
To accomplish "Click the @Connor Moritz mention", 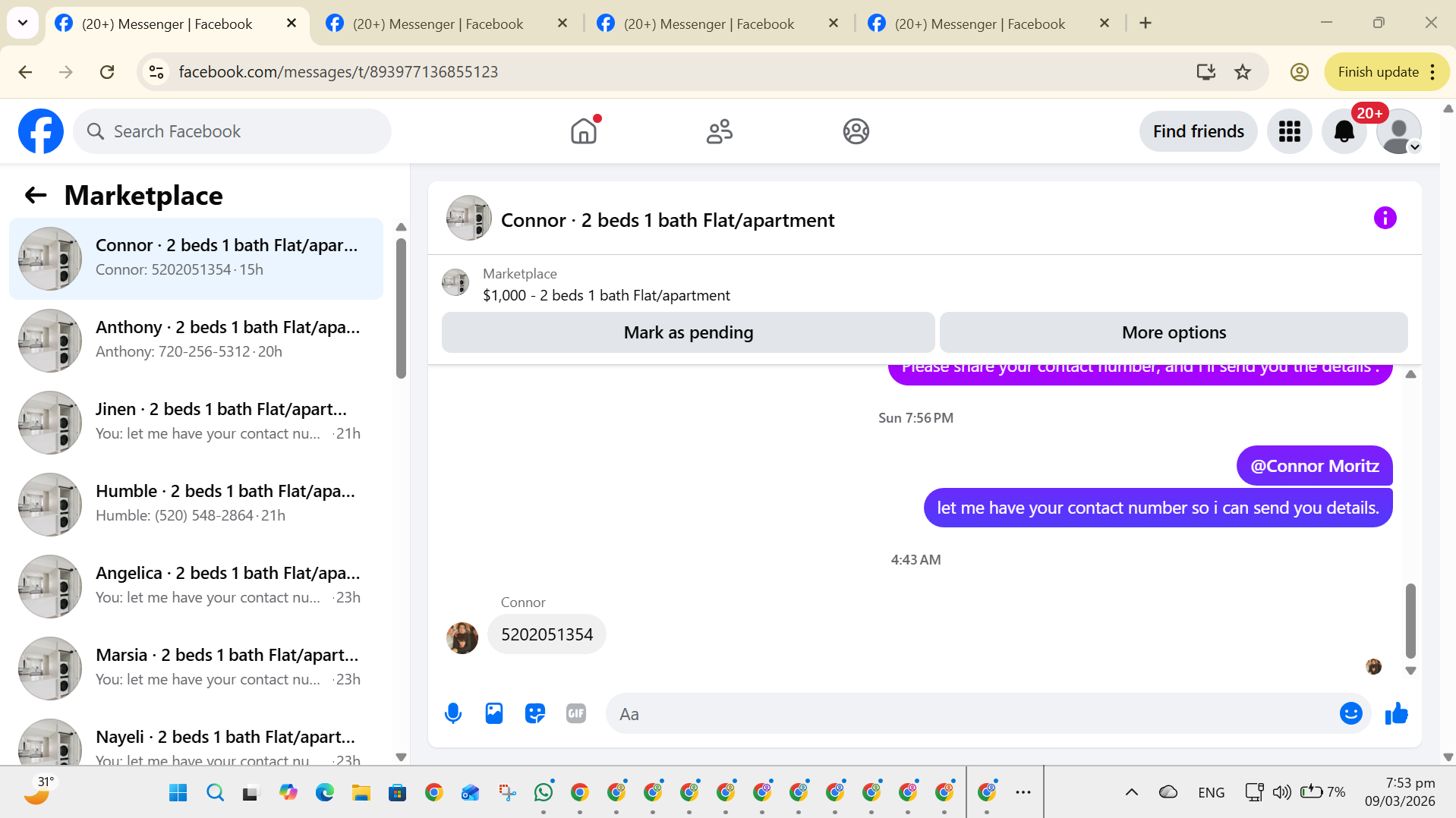I will click(1314, 466).
